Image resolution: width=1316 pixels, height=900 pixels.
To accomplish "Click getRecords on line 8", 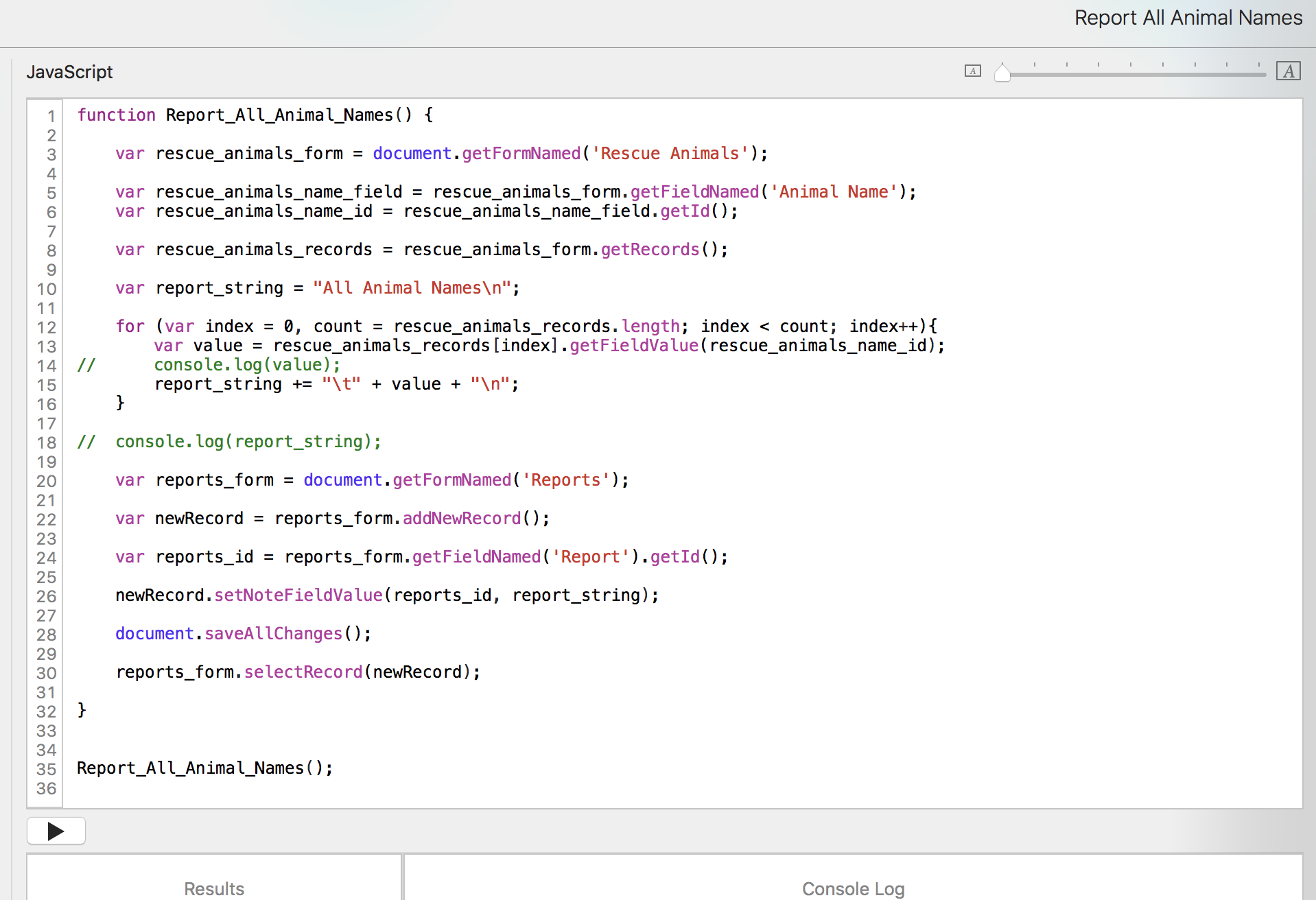I will click(650, 250).
